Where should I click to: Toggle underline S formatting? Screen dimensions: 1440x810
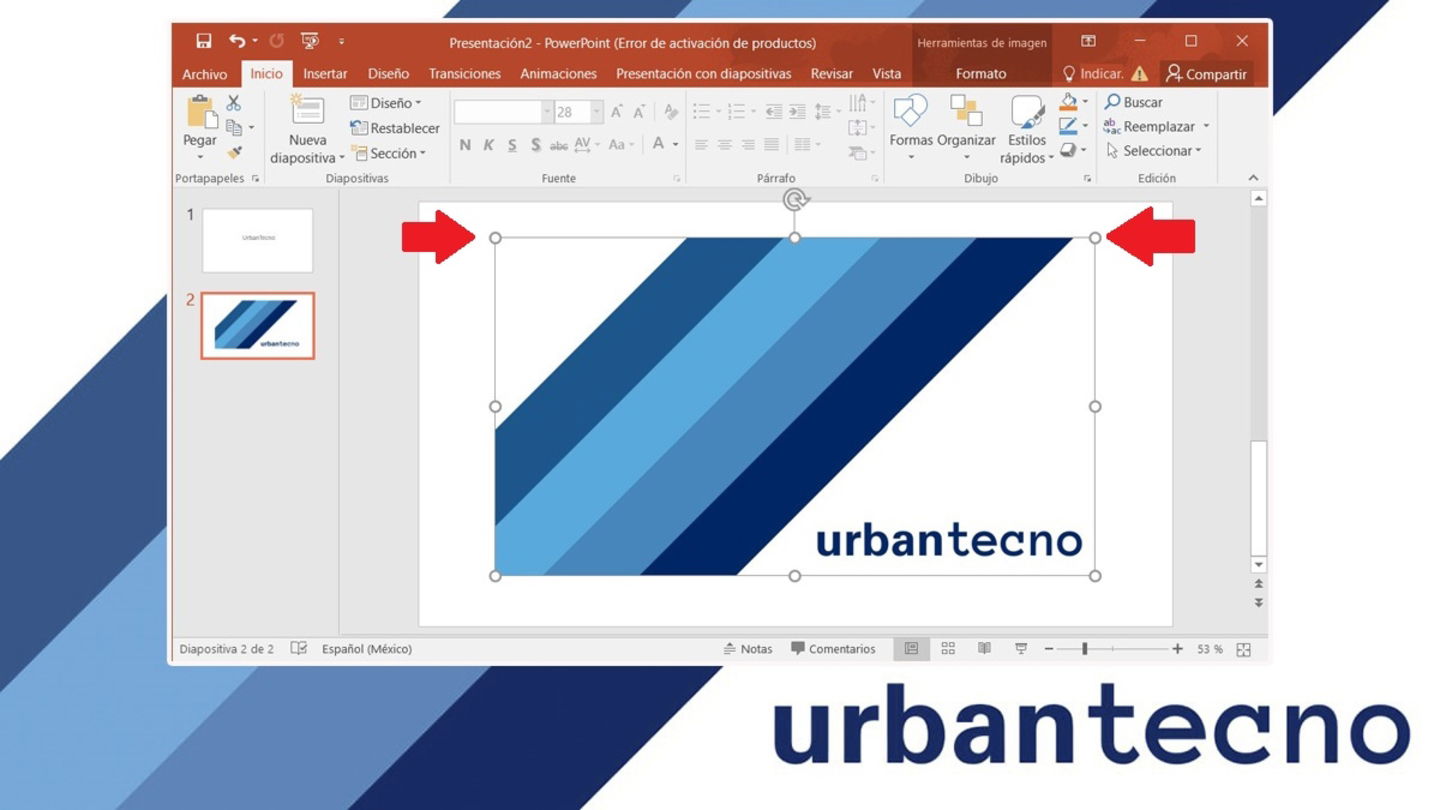click(x=512, y=145)
